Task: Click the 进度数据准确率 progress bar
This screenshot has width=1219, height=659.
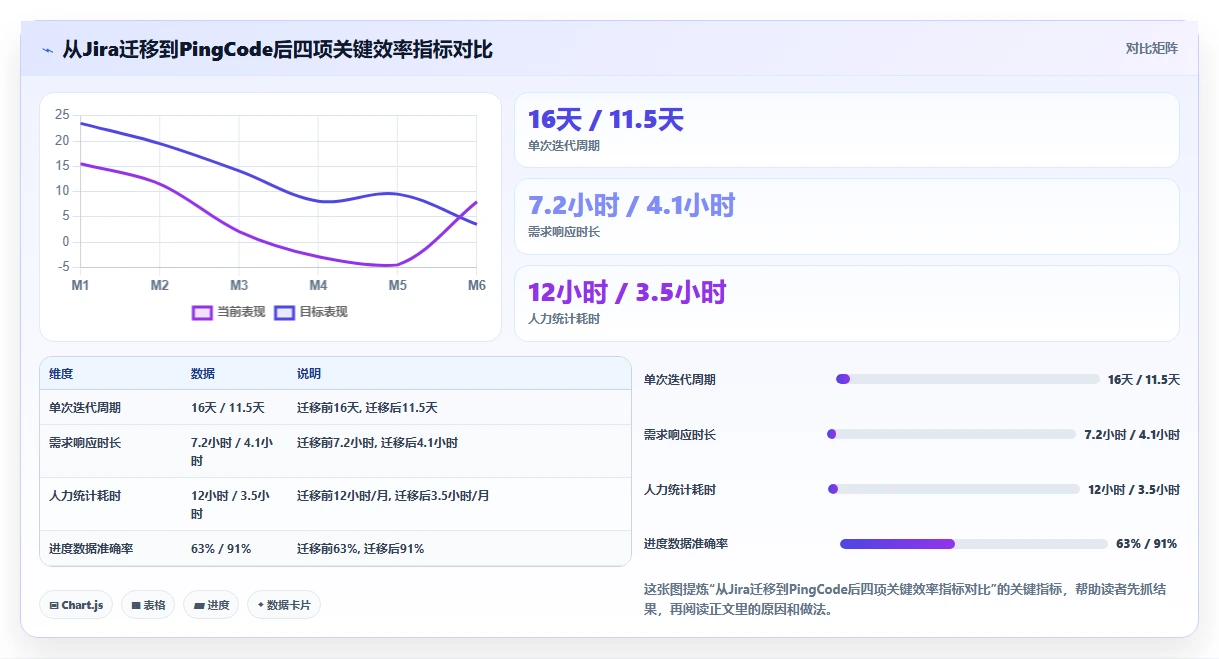Action: (x=974, y=544)
